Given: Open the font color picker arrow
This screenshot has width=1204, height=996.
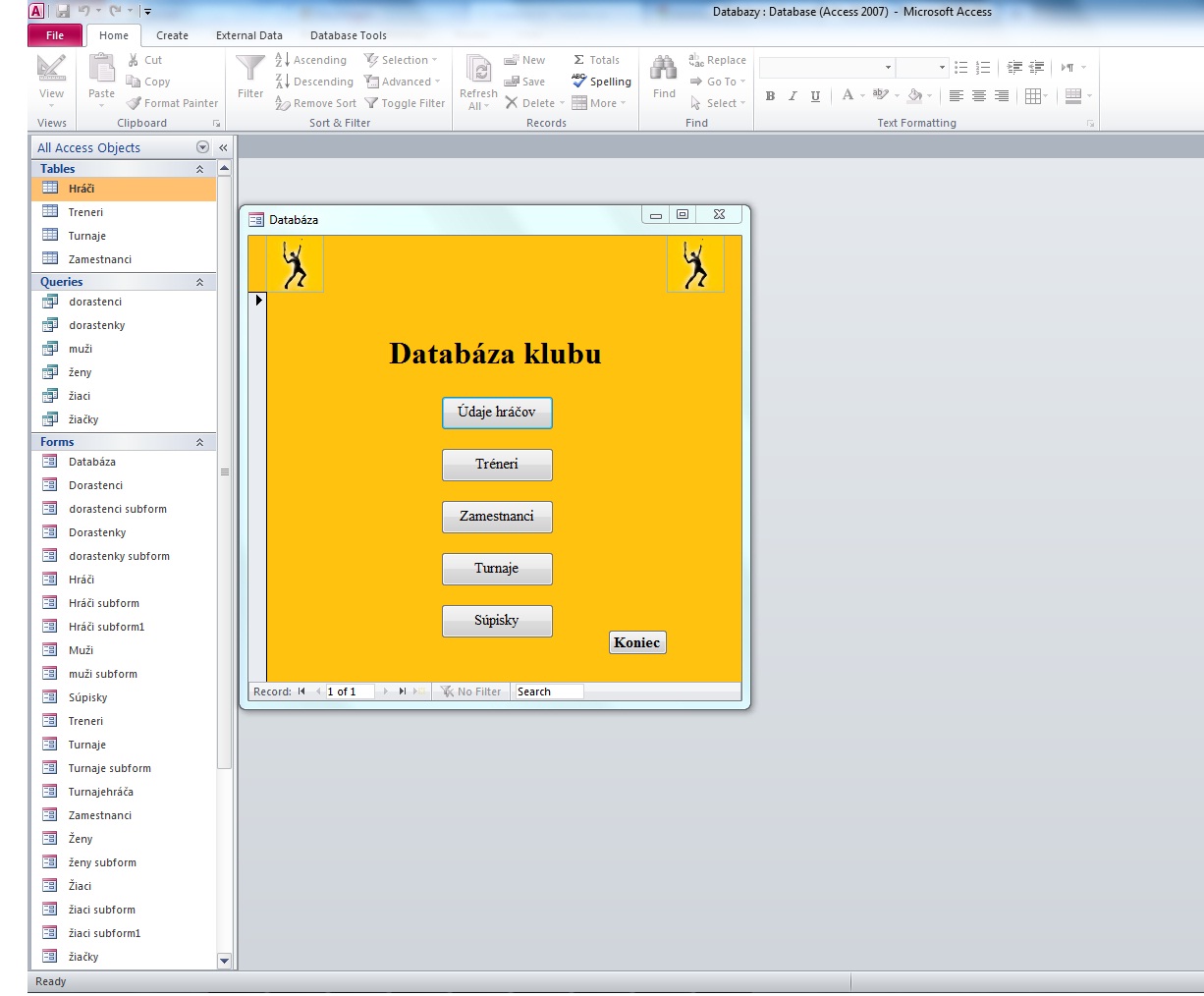Looking at the screenshot, I should click(x=862, y=96).
